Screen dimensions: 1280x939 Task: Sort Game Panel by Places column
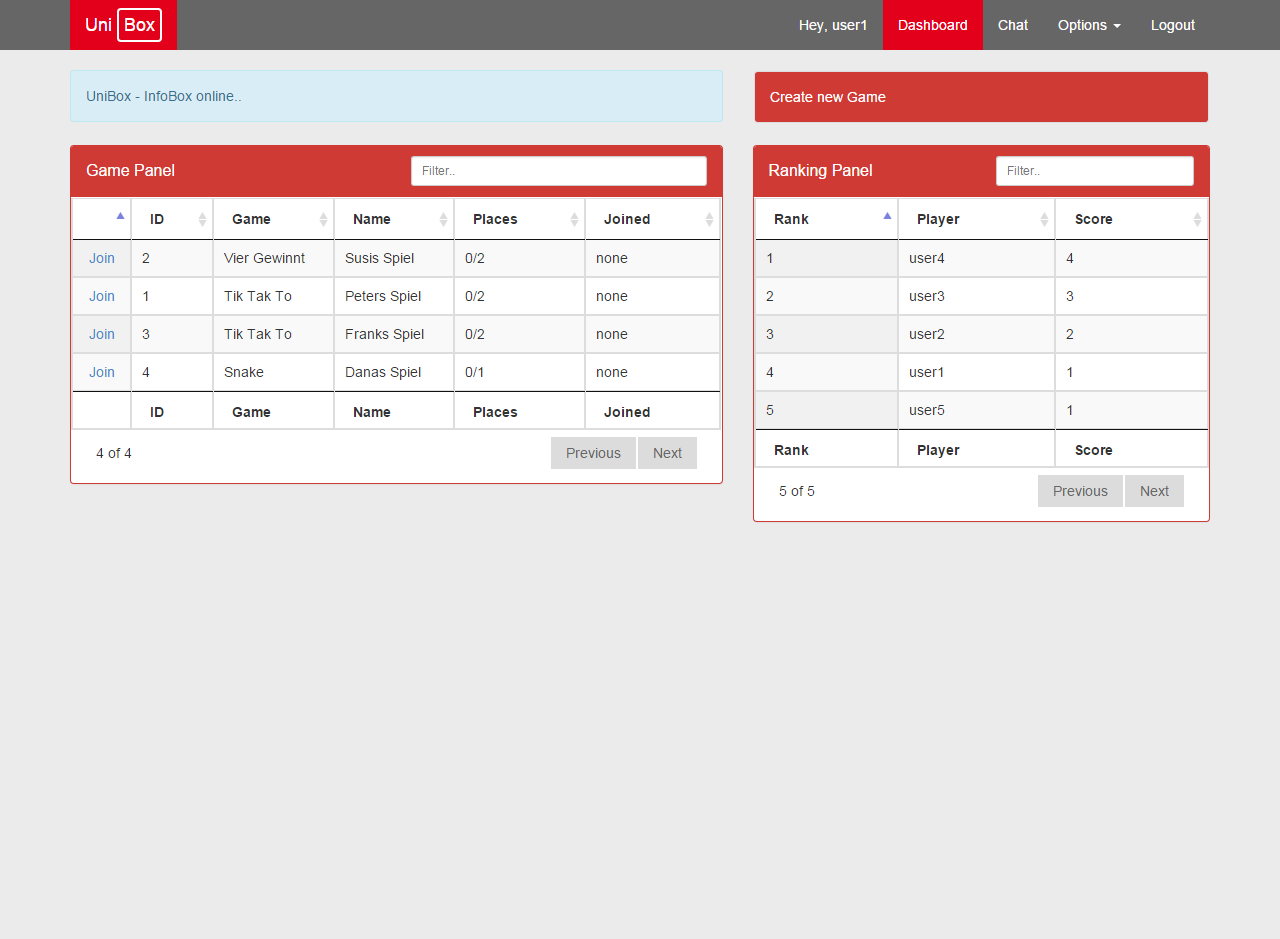pyautogui.click(x=519, y=219)
